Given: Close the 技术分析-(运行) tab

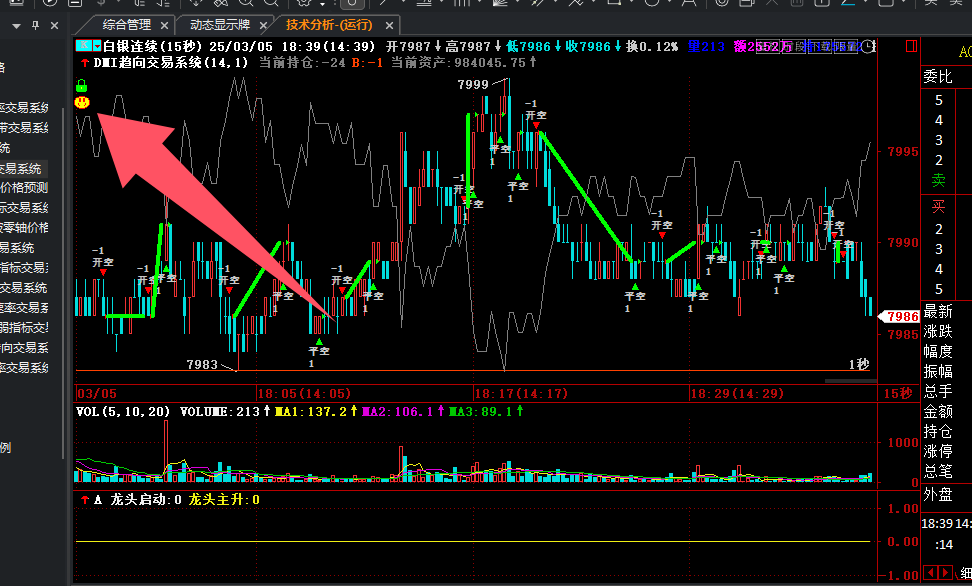Looking at the screenshot, I should coord(390,25).
